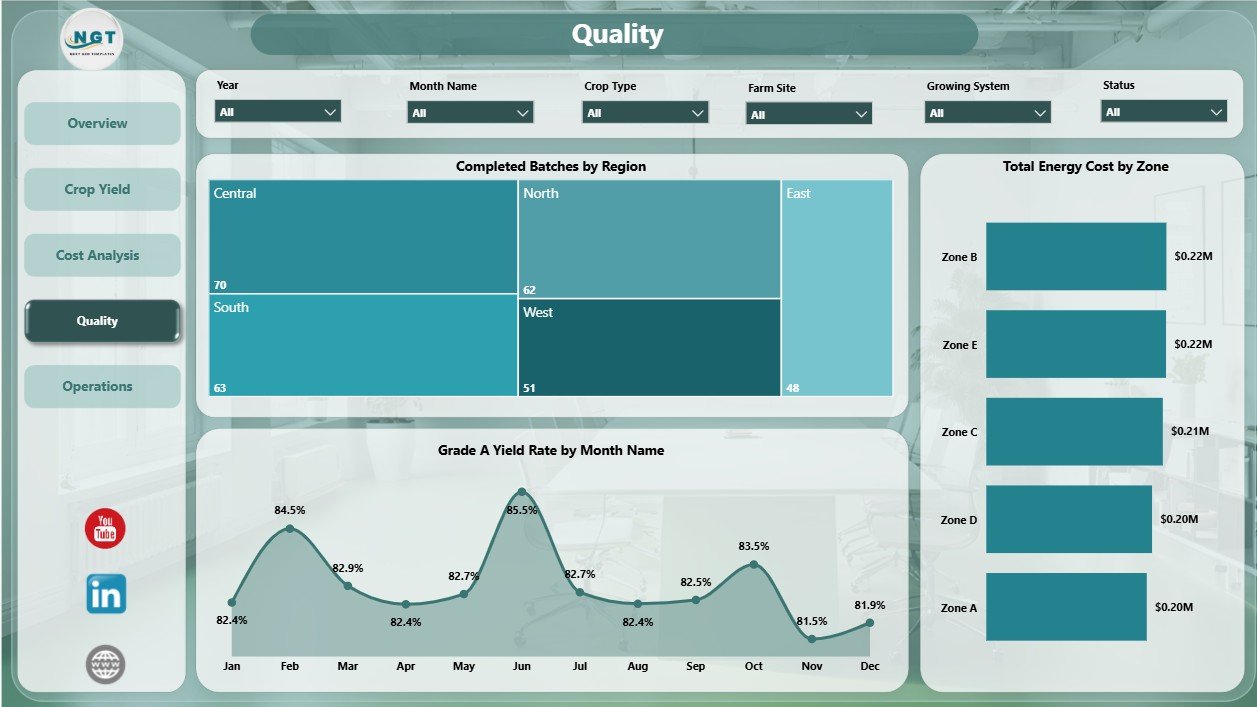Click the Apr data point on line chart
This screenshot has width=1257, height=707.
[406, 604]
